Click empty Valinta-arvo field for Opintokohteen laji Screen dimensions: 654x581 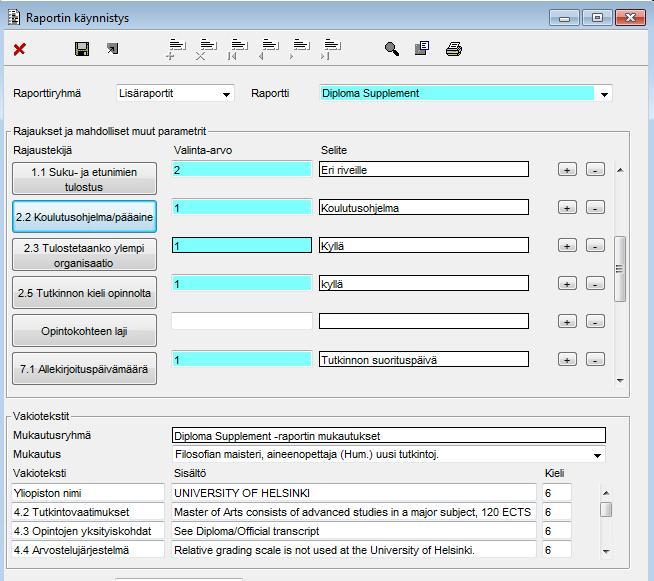click(242, 322)
